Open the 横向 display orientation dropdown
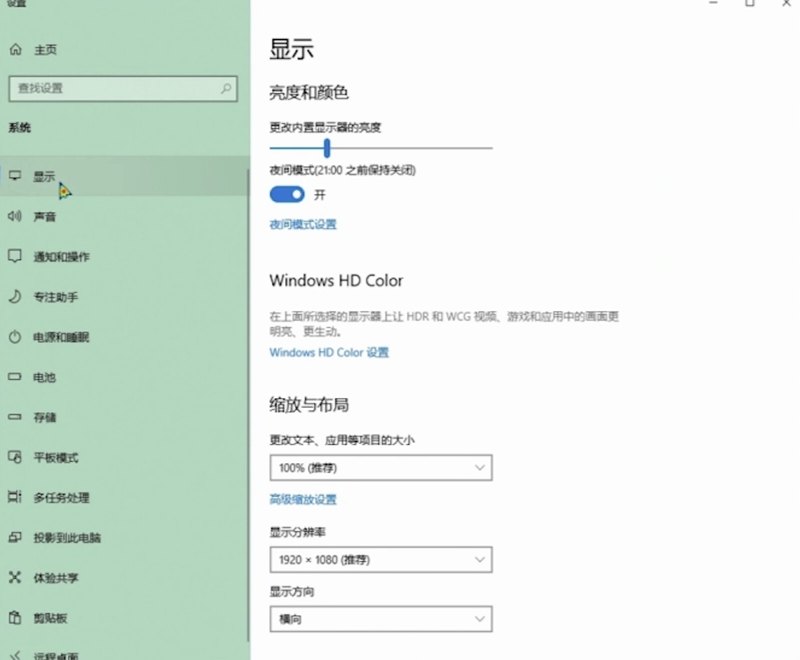800x660 pixels. pos(381,619)
